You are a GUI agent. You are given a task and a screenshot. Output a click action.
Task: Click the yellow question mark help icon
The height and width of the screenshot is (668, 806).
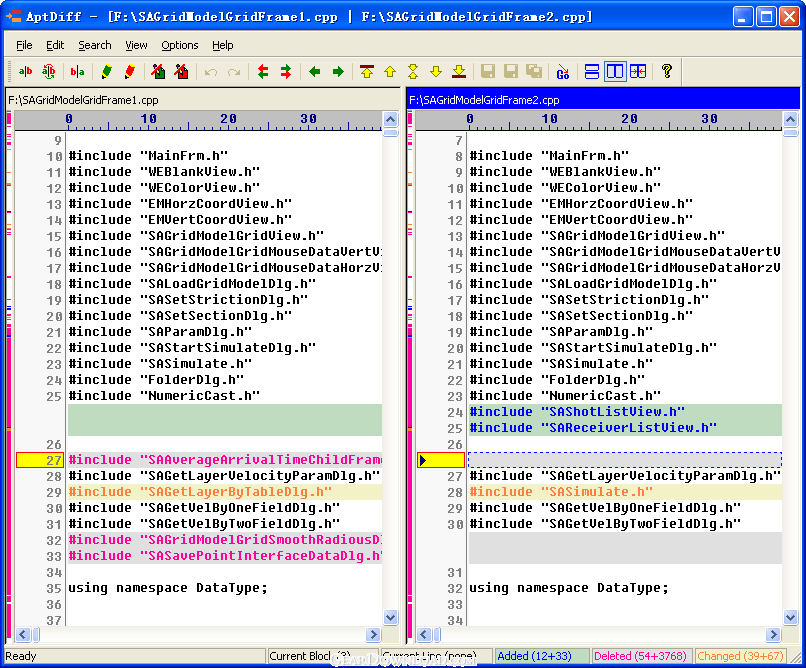tap(667, 71)
